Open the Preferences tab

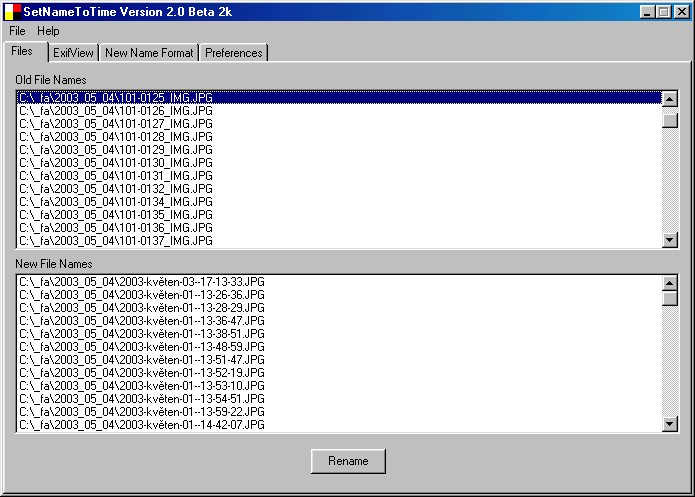tap(234, 53)
